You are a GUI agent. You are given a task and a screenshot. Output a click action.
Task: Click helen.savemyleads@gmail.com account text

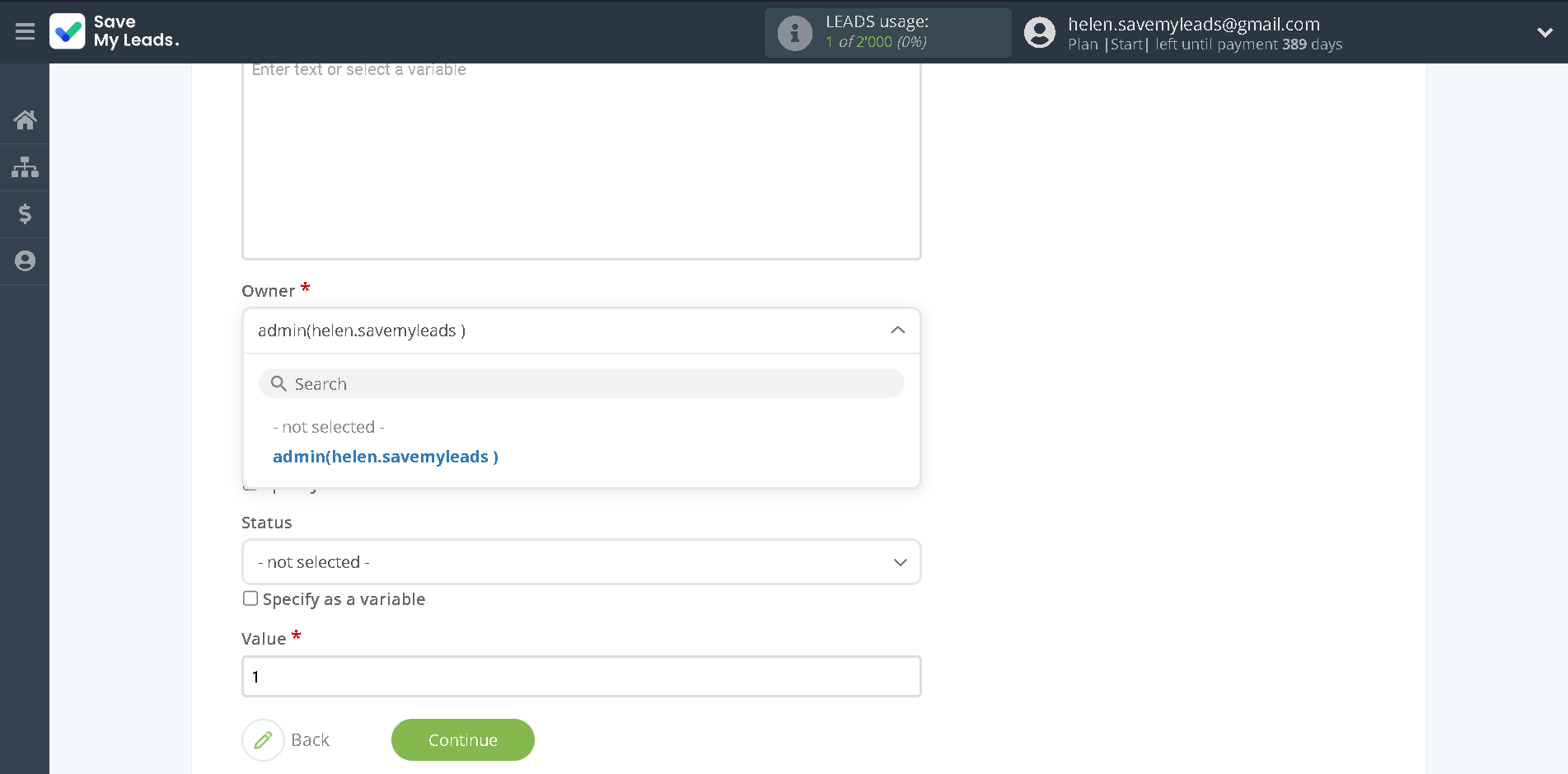(x=1194, y=24)
